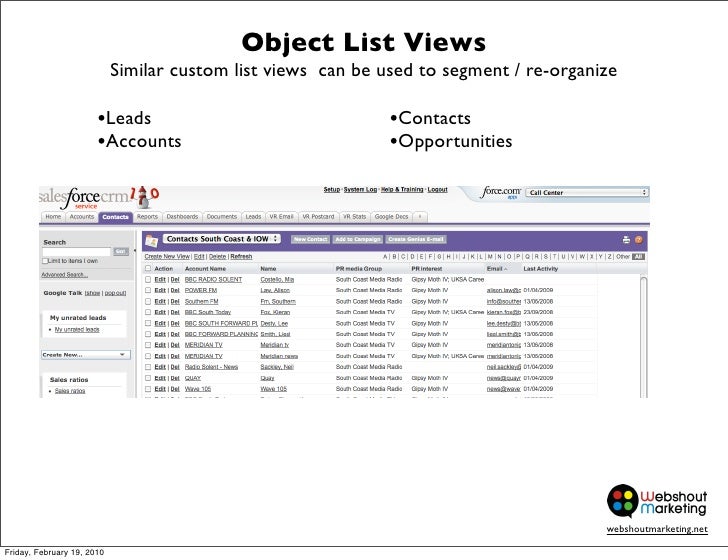Viewport: 728px width, 560px height.
Task: Open contact 'Costello, Mia'
Action: [277, 280]
